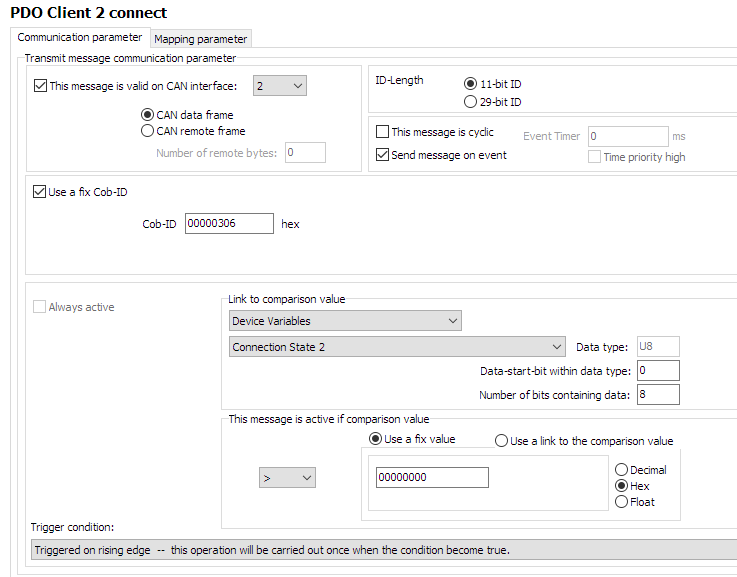Screen dimensions: 737x577
Task: Click the Cob-ID hex input field
Action: pyautogui.click(x=228, y=224)
